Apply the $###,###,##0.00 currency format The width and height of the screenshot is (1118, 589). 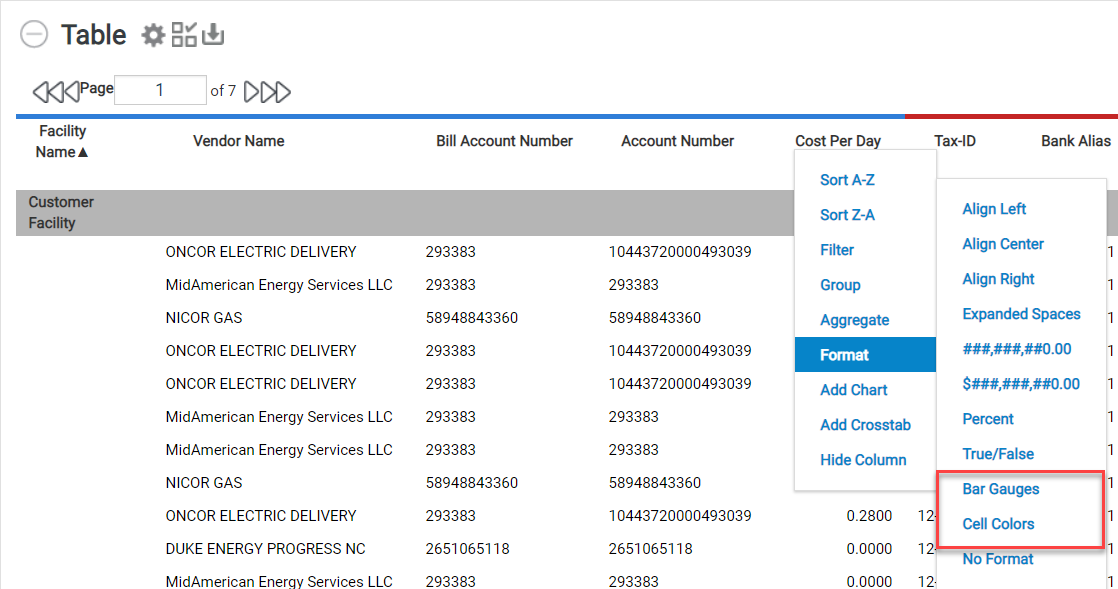(1021, 384)
